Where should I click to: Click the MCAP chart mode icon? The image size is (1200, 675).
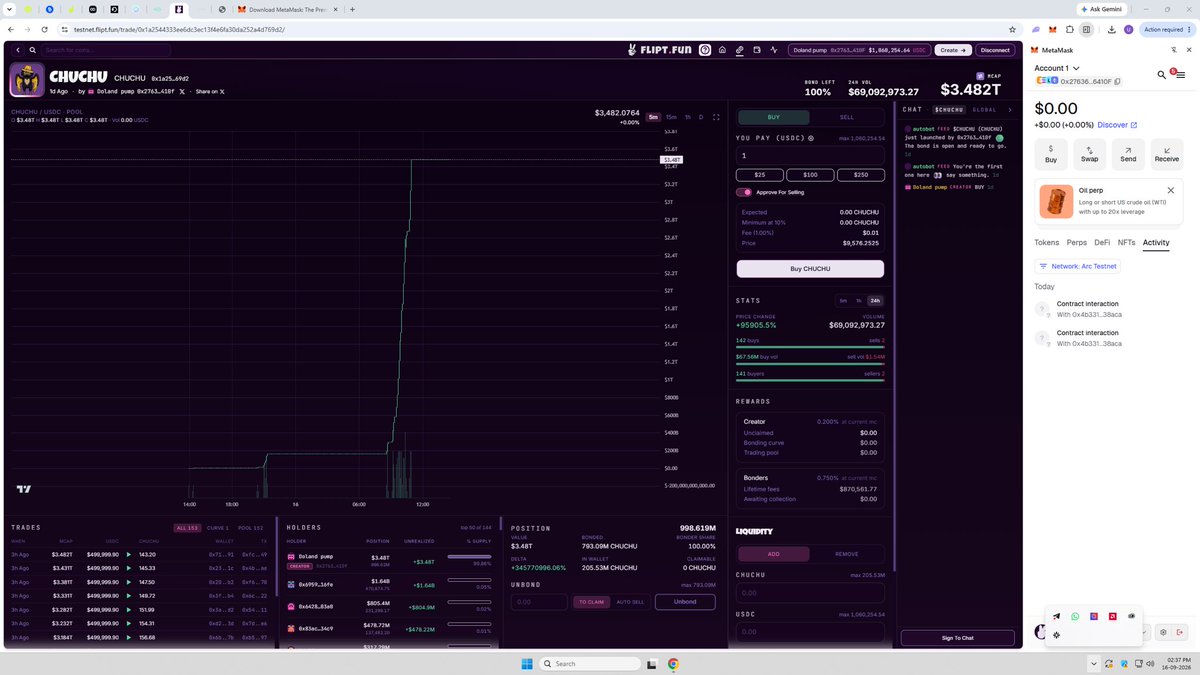[x=980, y=76]
